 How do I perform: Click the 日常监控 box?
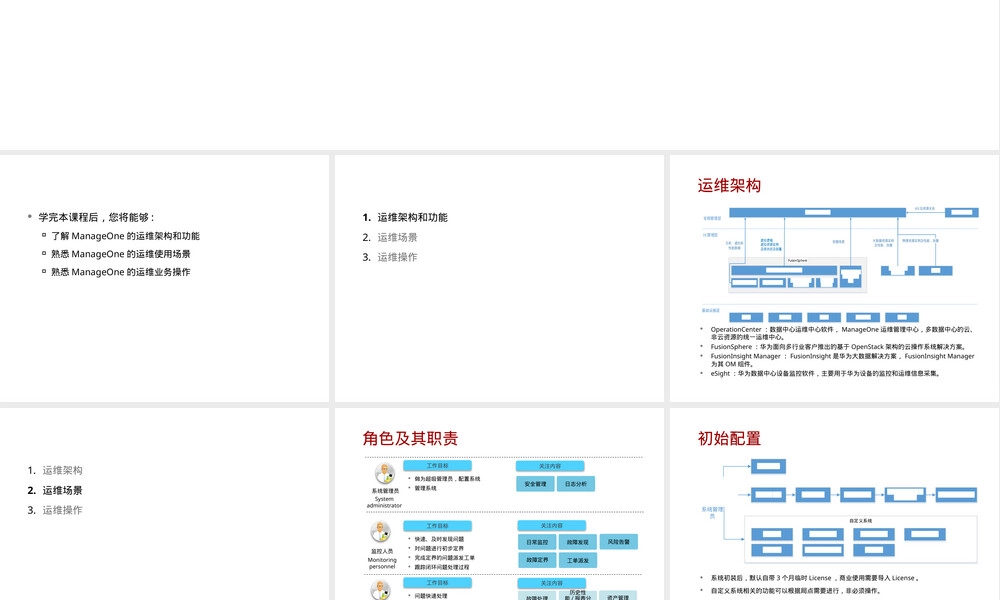click(x=537, y=542)
